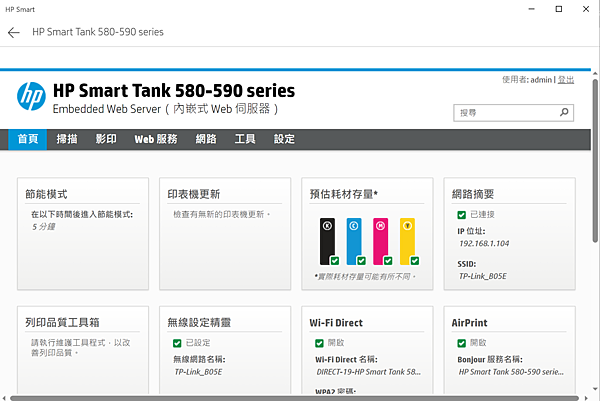Maximize the HP Smart window

559,9
